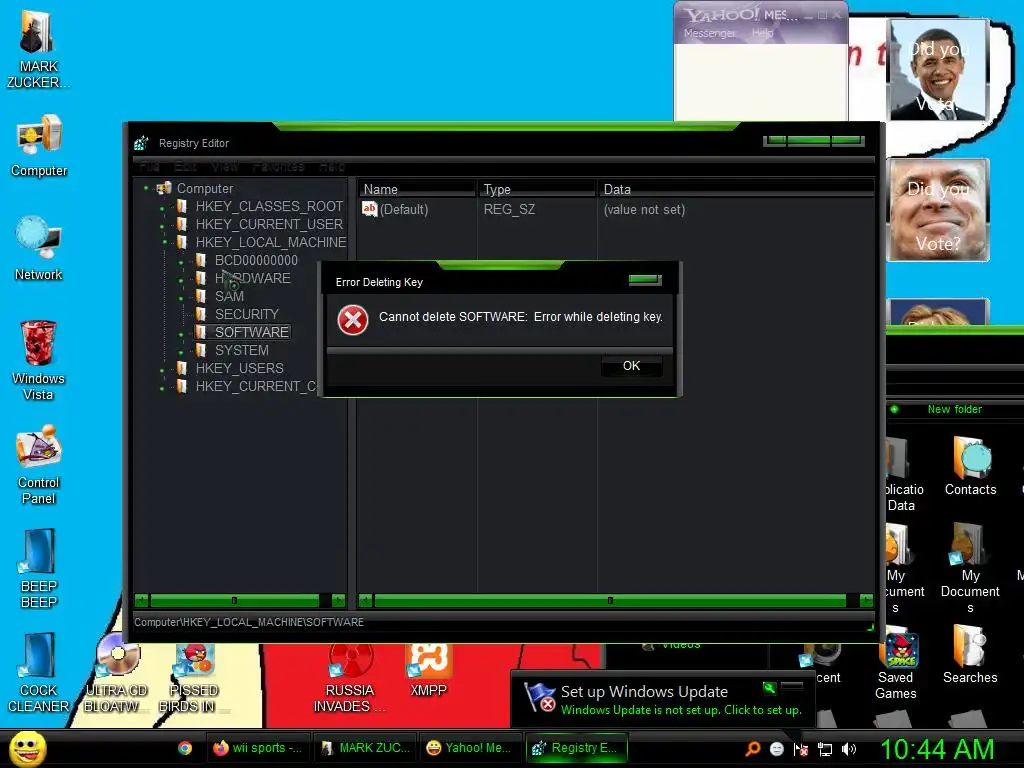The height and width of the screenshot is (768, 1024).
Task: Expand HKEY_CLASSES_ROOT with its green dot
Action: [x=163, y=208]
